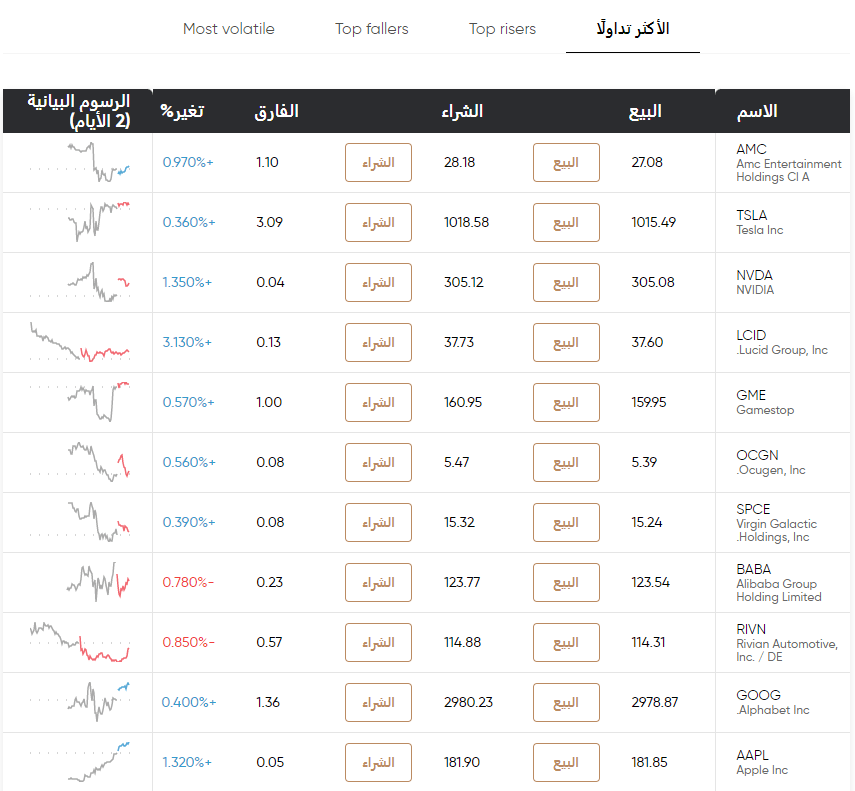The height and width of the screenshot is (791, 855).
Task: Click the TSLA two-day sparkline chart
Action: pos(77,222)
